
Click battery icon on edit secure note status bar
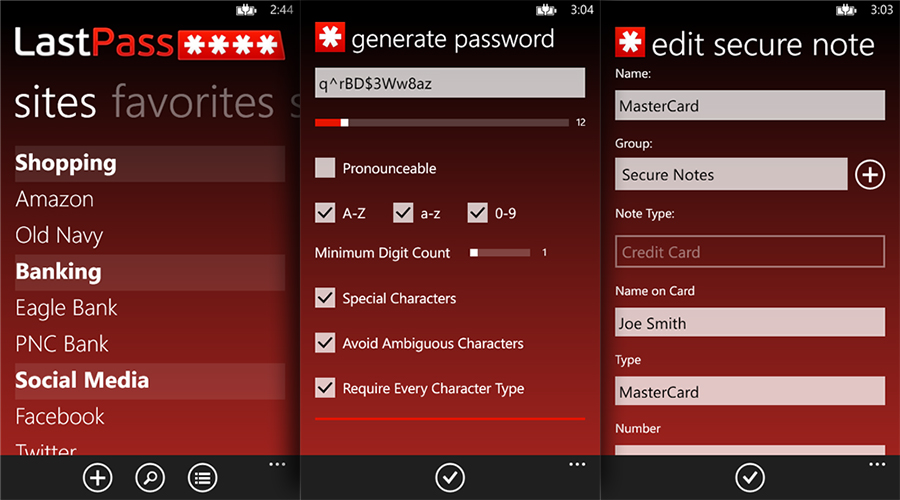846,10
